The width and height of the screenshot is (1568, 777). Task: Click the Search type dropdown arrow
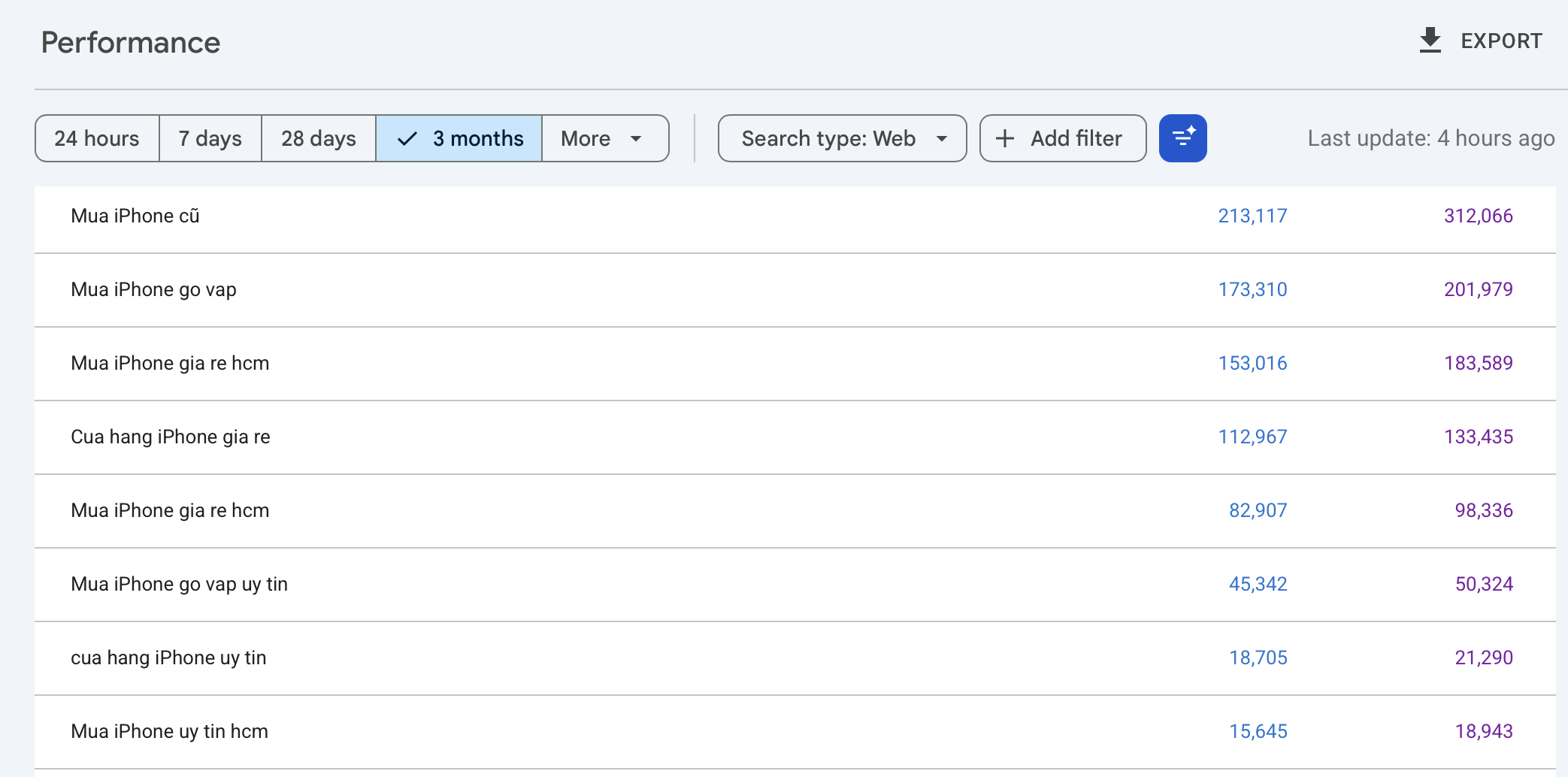click(941, 139)
